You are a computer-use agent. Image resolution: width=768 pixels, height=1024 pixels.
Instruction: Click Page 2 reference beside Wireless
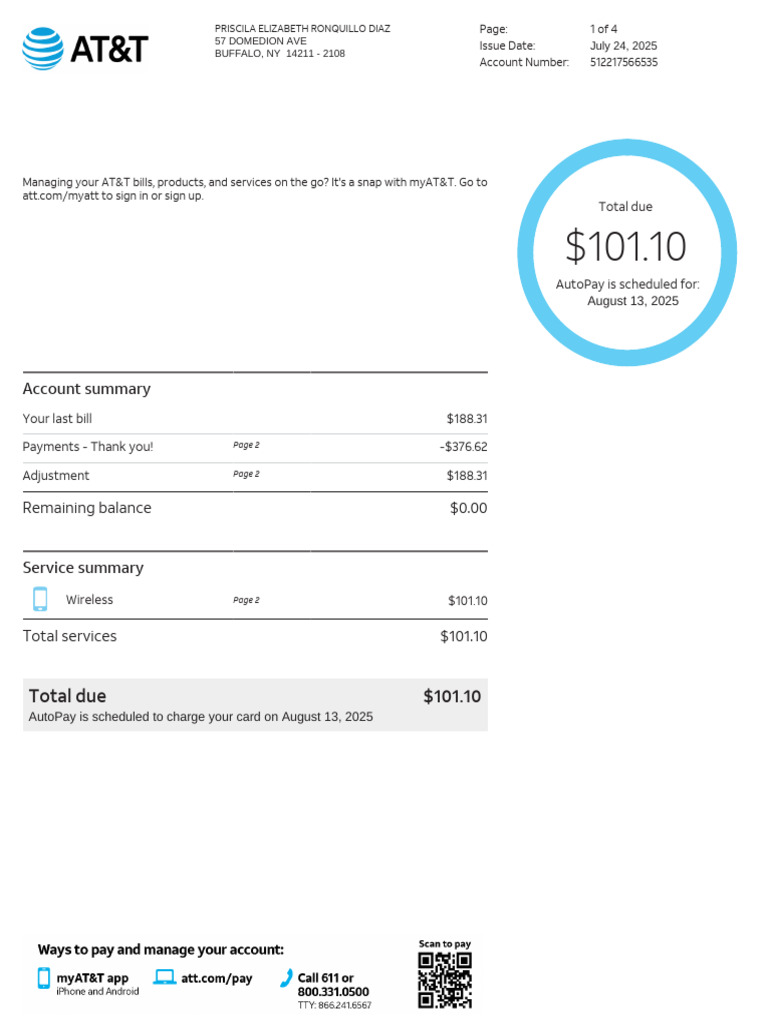tap(246, 600)
